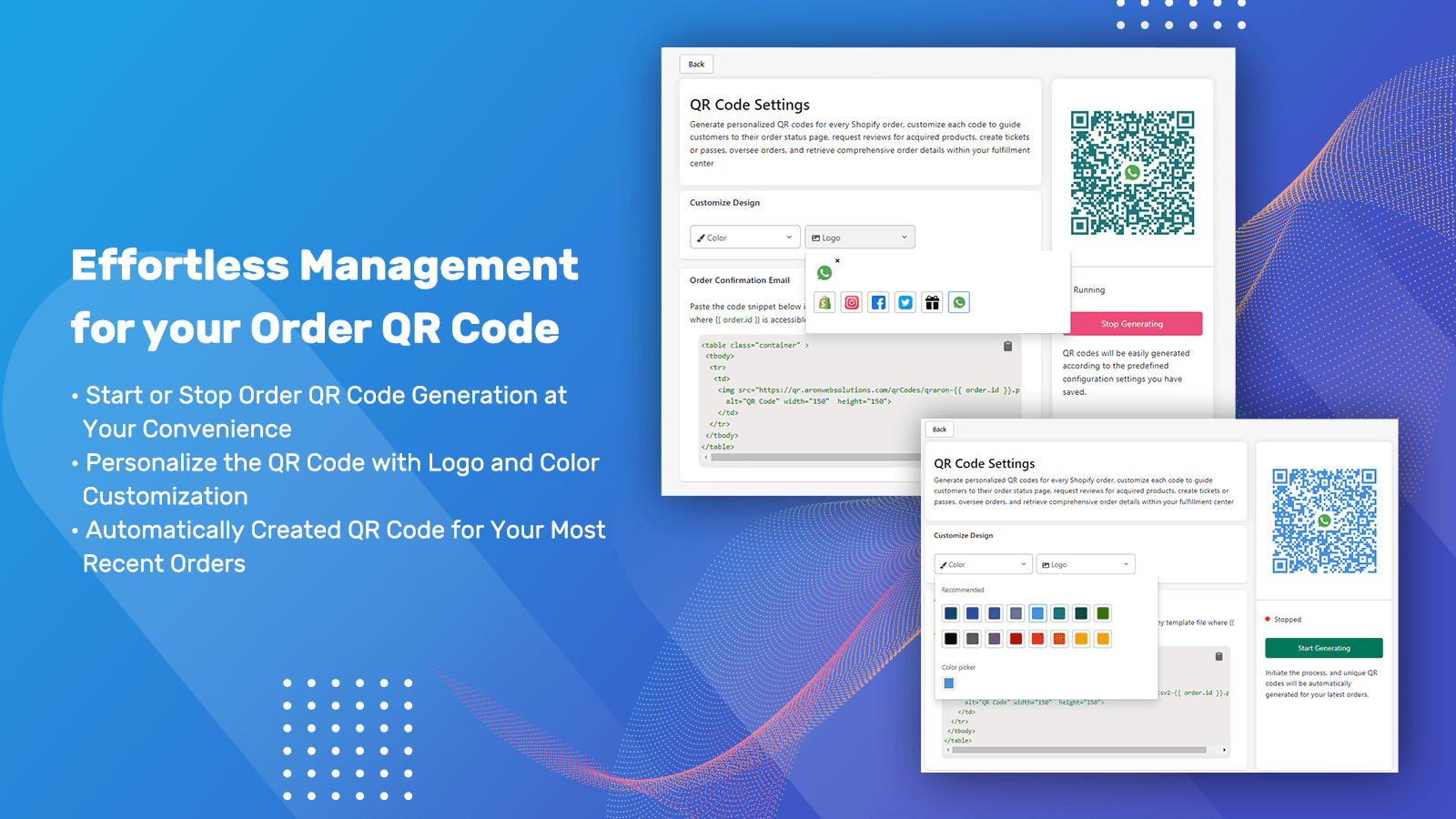Remove the current WhatsApp logo with the X
This screenshot has height=819, width=1456.
[837, 261]
